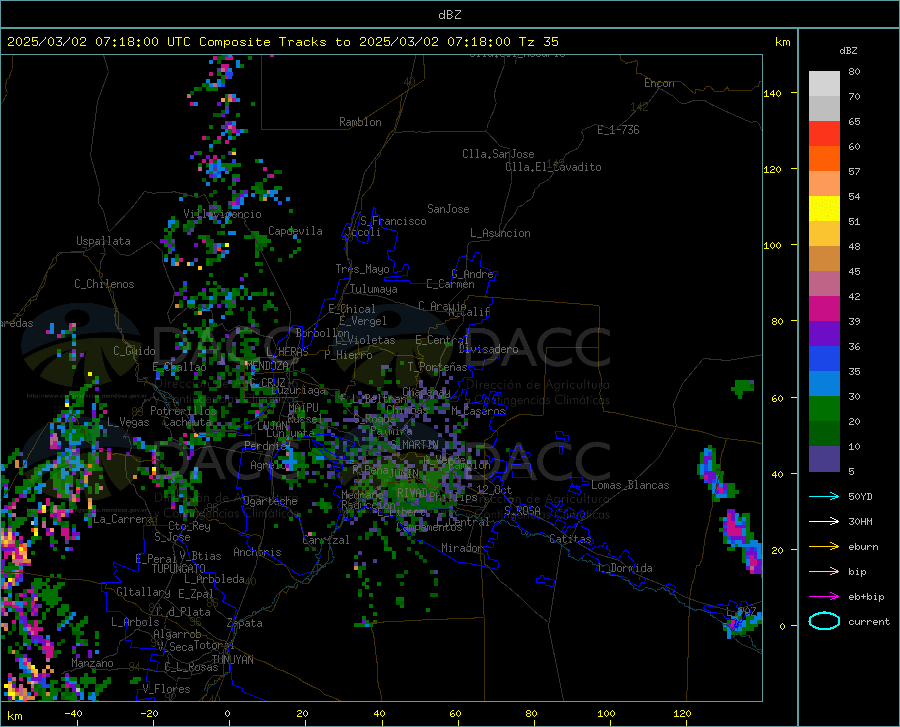Click the JUNIN place label
Screen dimensions: 900x727
(x=404, y=473)
